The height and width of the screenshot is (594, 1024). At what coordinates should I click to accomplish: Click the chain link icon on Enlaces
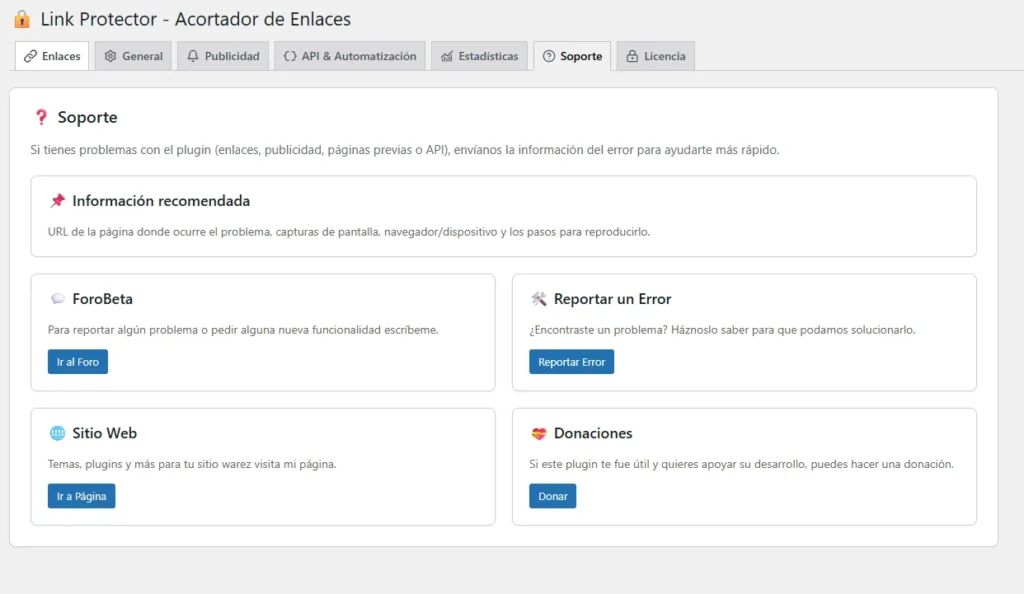click(30, 56)
